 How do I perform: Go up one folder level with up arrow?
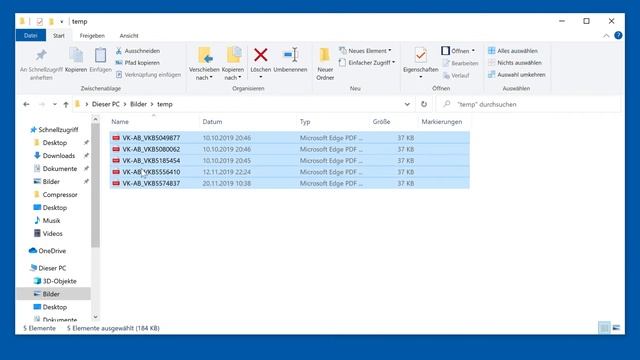pos(66,104)
